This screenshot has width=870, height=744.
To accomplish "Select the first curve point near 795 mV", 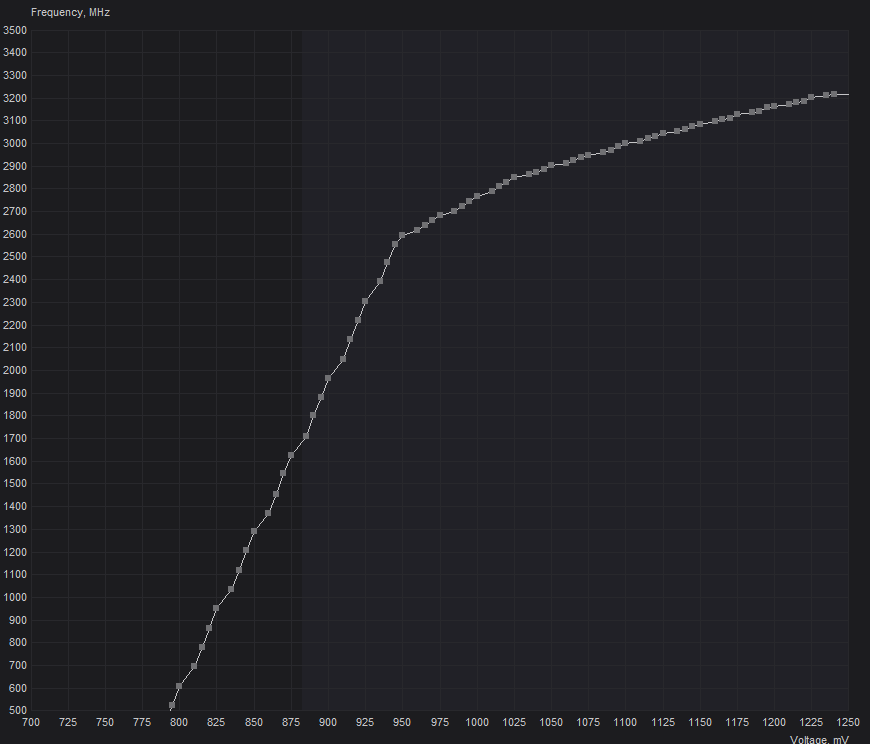I will [172, 706].
